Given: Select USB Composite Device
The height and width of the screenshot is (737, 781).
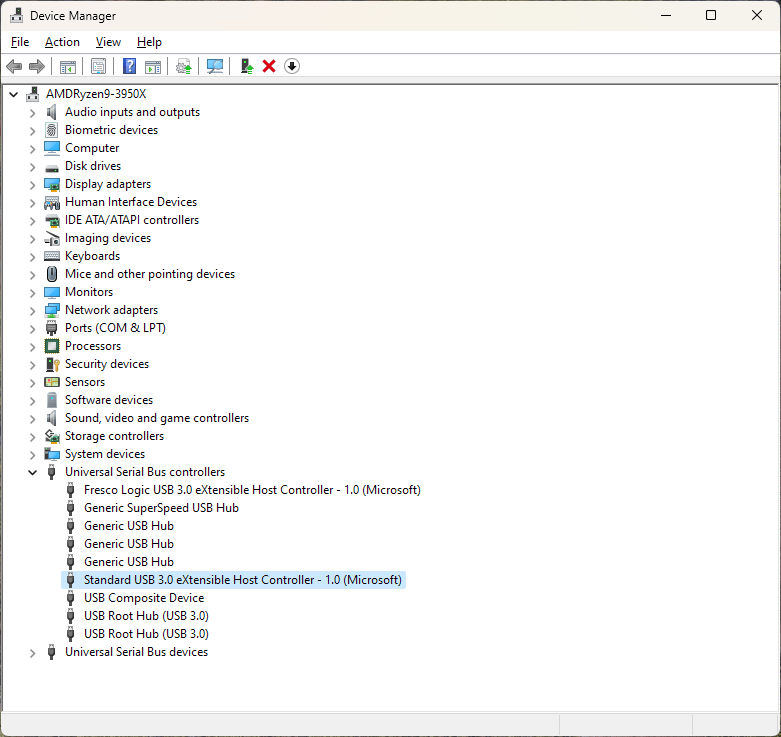Looking at the screenshot, I should pos(144,598).
